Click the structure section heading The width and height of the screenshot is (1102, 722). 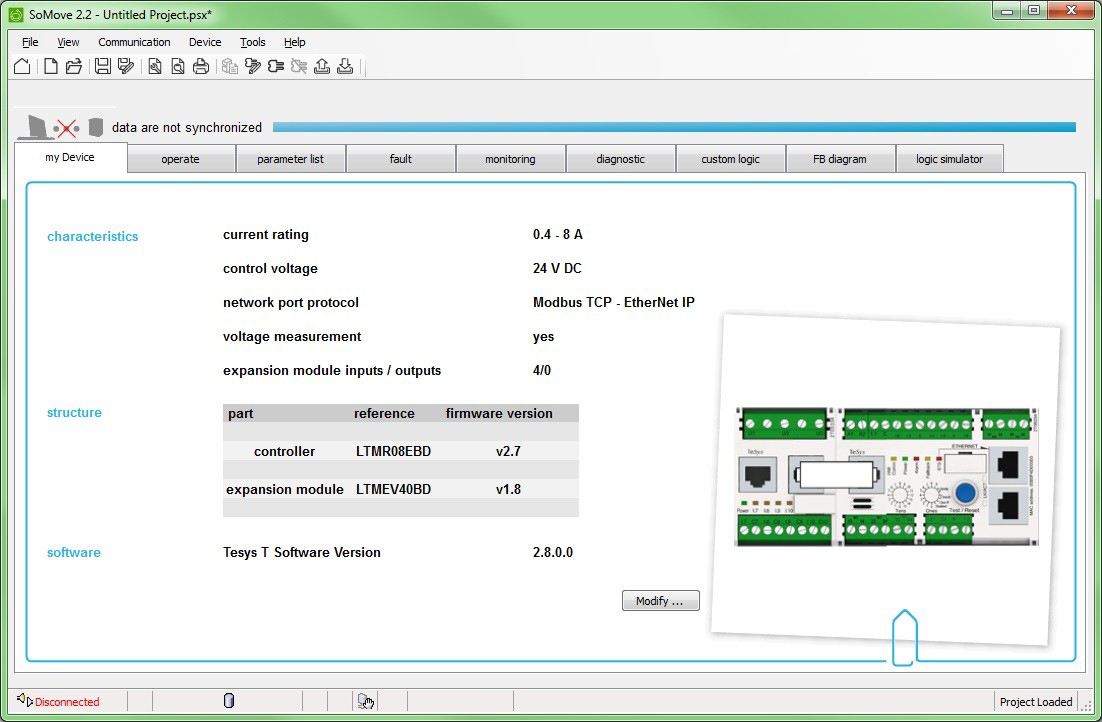(74, 412)
